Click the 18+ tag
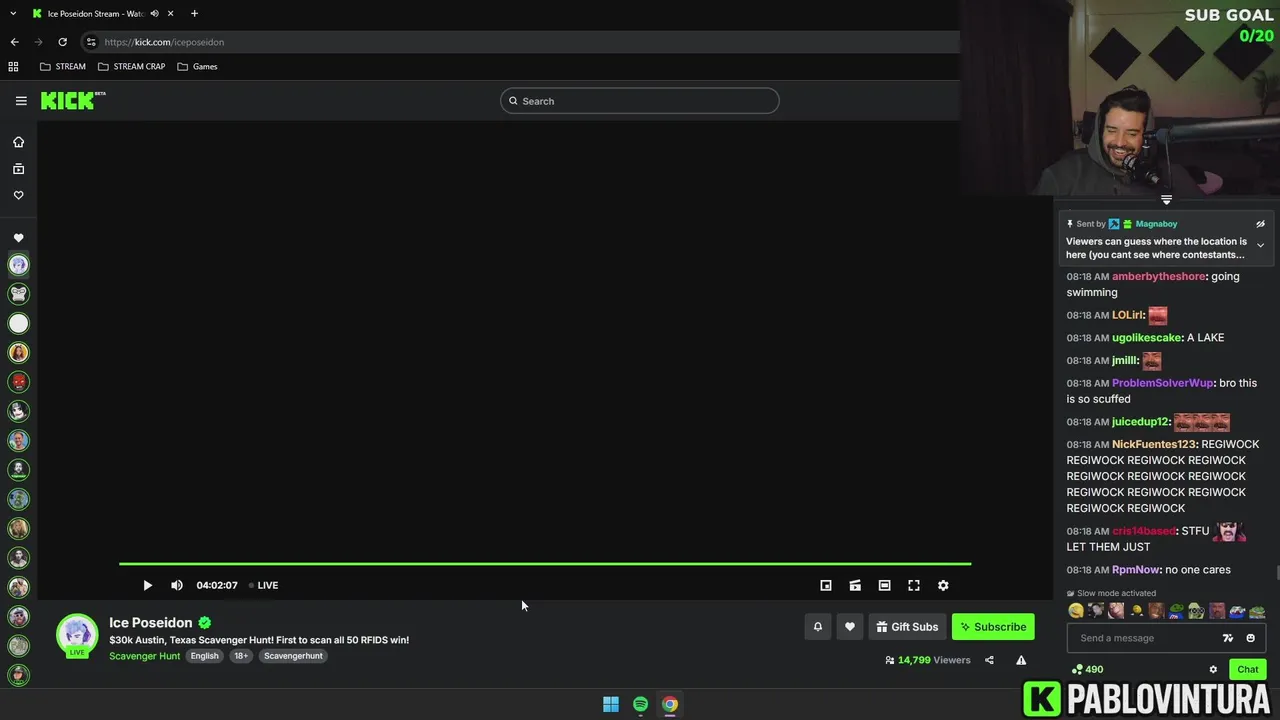Viewport: 1280px width, 720px height. click(241, 656)
